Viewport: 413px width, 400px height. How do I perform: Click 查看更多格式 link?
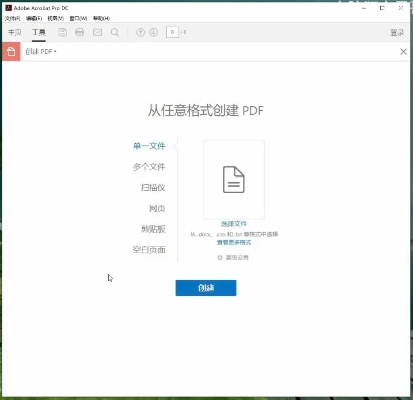click(x=234, y=242)
